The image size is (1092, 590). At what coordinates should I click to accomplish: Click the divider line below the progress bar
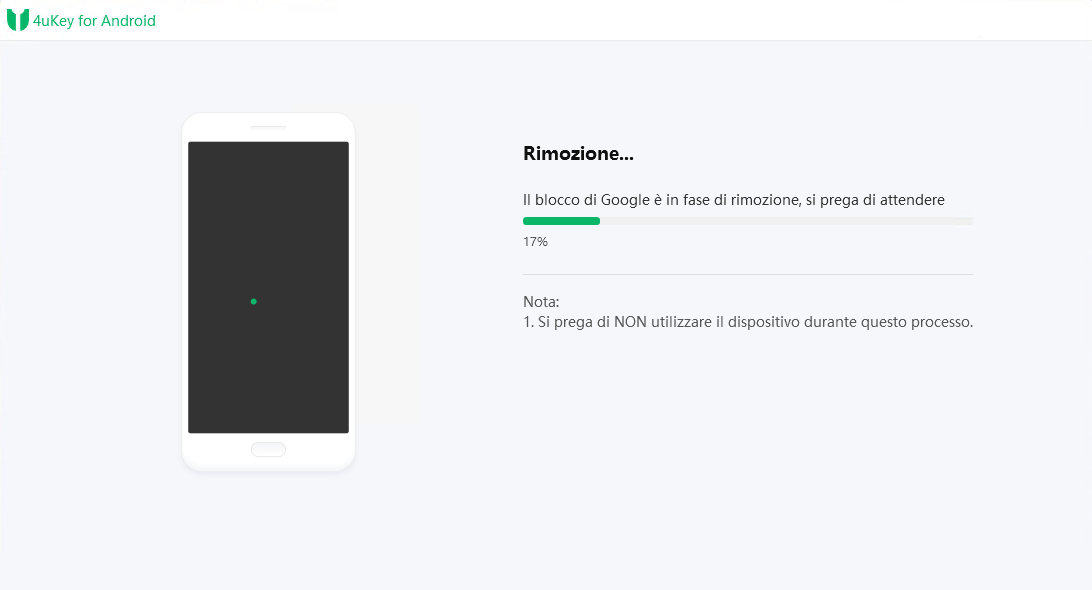point(747,272)
